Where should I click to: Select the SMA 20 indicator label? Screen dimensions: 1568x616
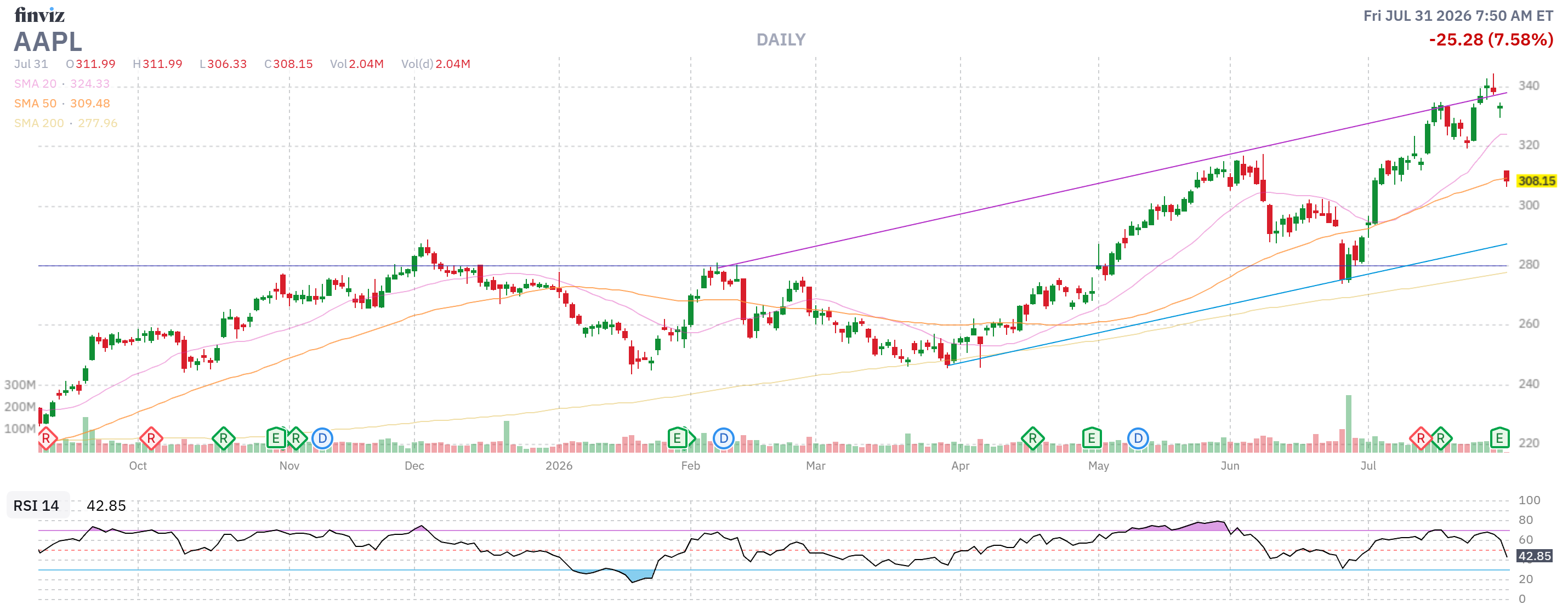pyautogui.click(x=35, y=83)
